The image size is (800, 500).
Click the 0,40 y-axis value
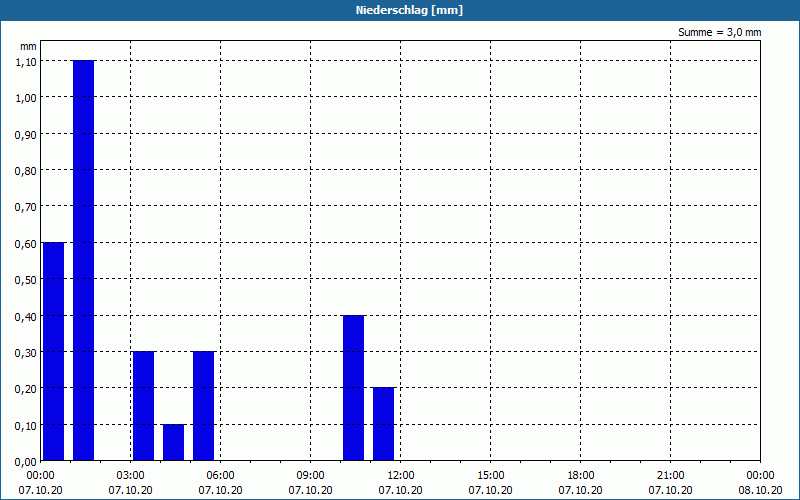pos(26,317)
